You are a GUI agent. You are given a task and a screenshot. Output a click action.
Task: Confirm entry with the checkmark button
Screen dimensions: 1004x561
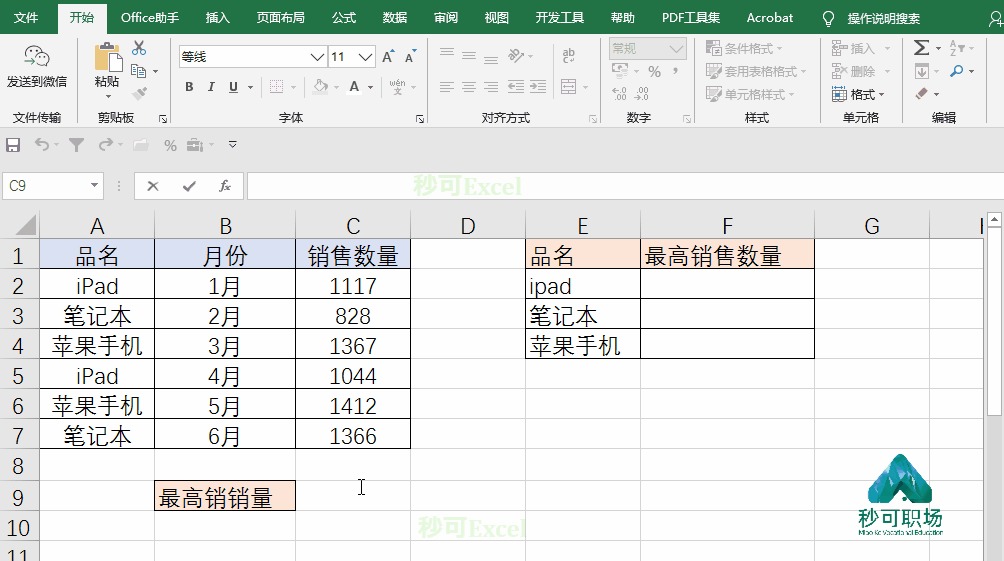tap(189, 186)
